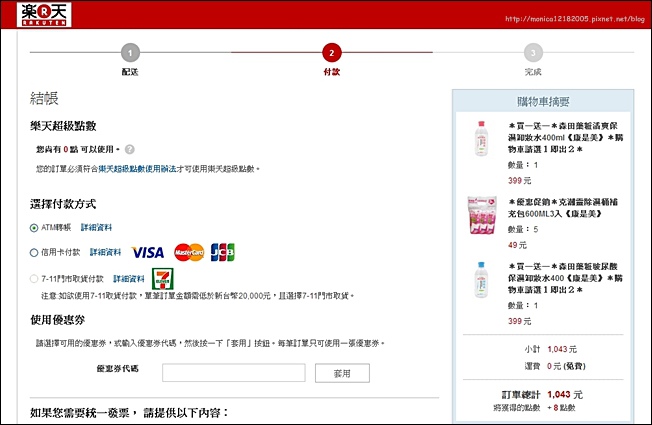Select the 信用卡付款 radio button
Screen dimensions: 652x425
(x=34, y=252)
